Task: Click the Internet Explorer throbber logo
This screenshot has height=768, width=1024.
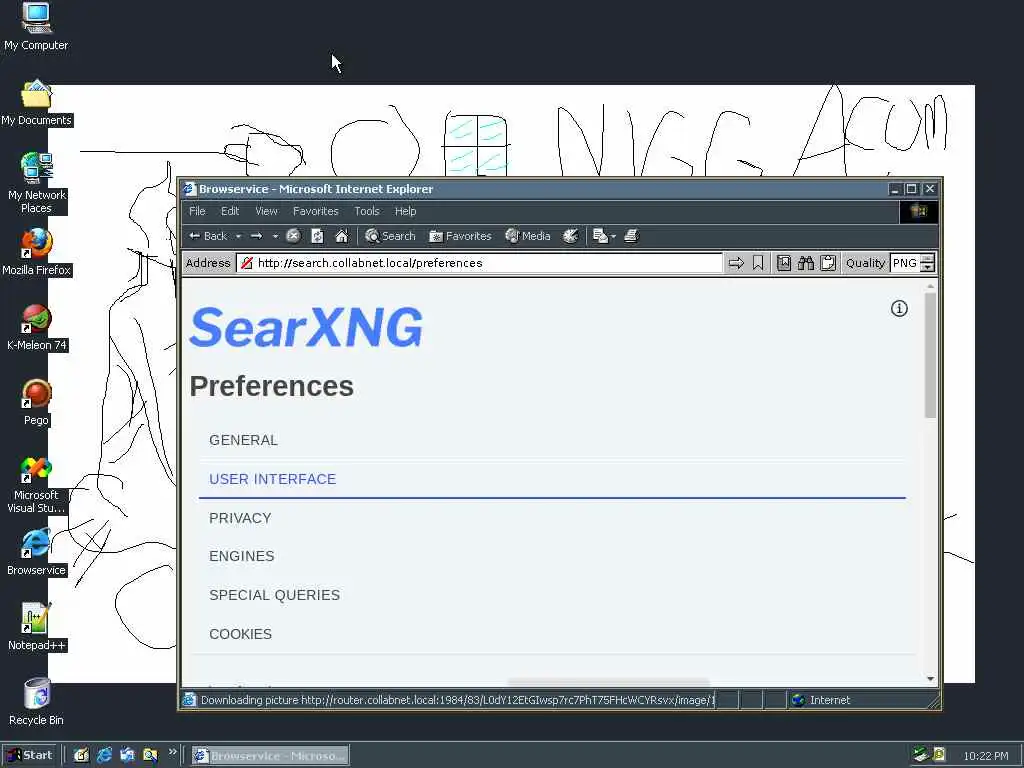Action: pos(919,211)
